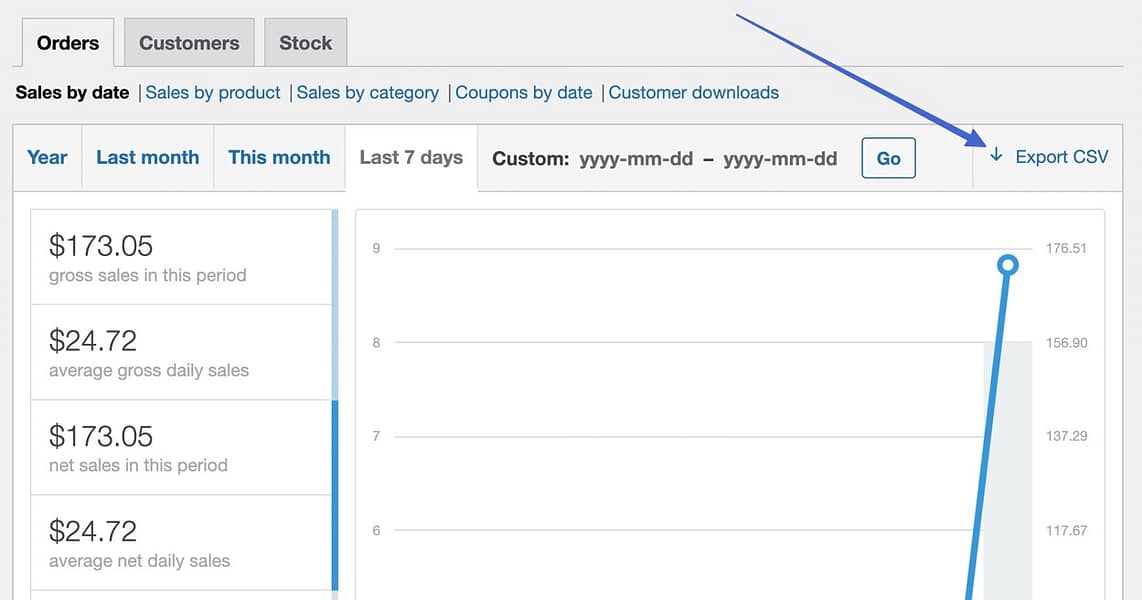Screen dimensions: 1142x600
Task: Select the Last 7 days range
Action: click(x=410, y=157)
